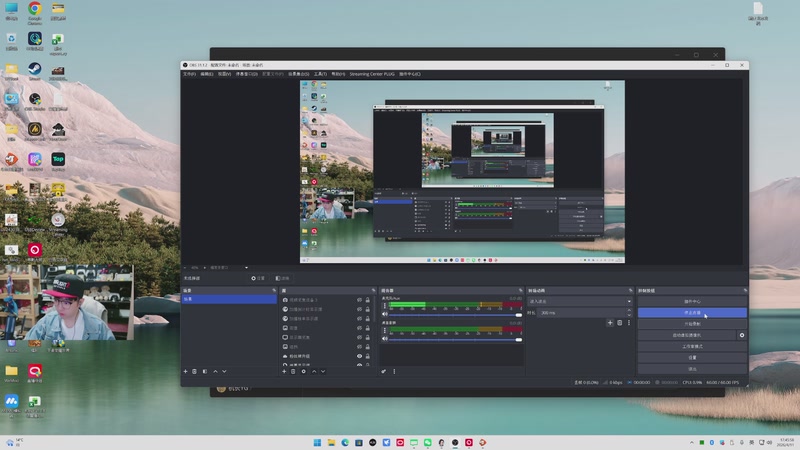The width and height of the screenshot is (800, 450).
Task: Move the scene up with the arrow
Action: tap(215, 371)
